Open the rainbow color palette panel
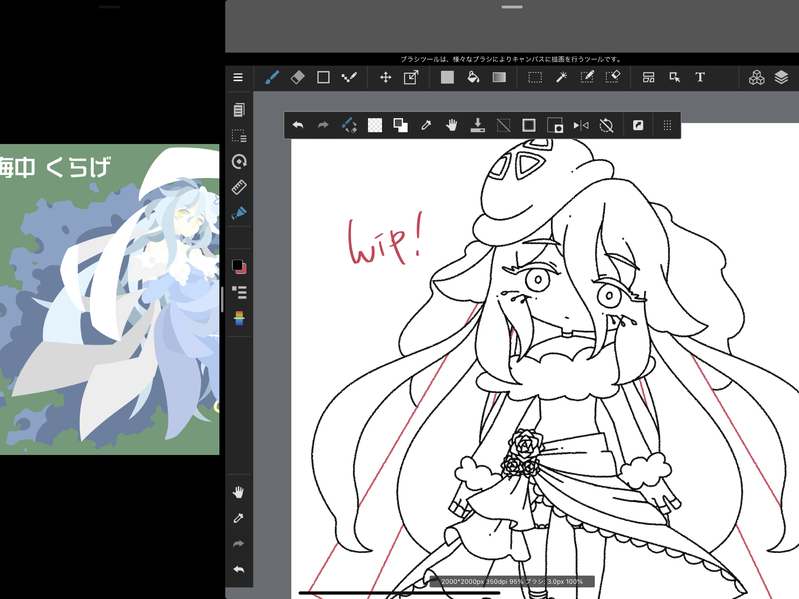799x599 pixels. click(x=239, y=318)
